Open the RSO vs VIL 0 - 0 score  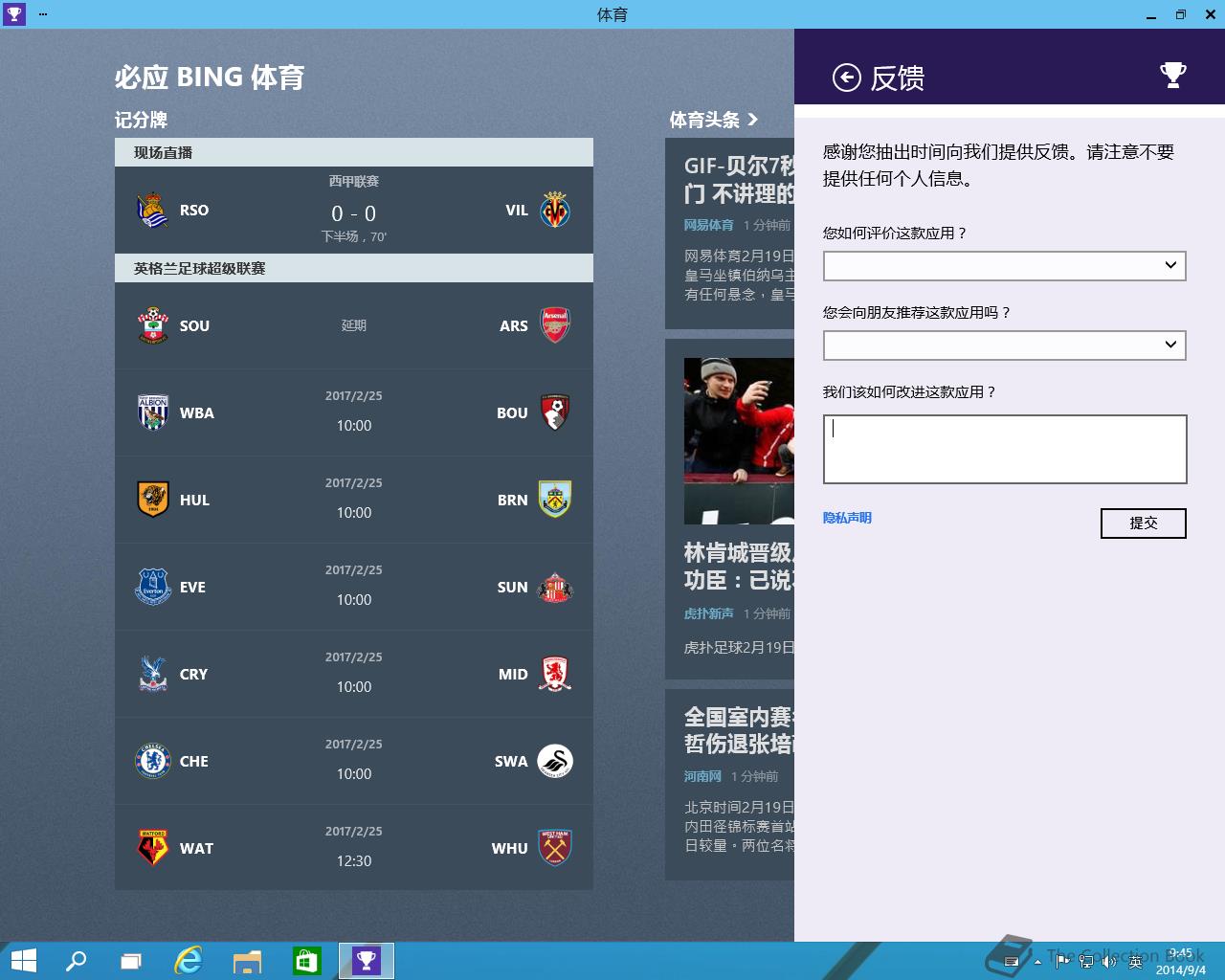pos(354,213)
